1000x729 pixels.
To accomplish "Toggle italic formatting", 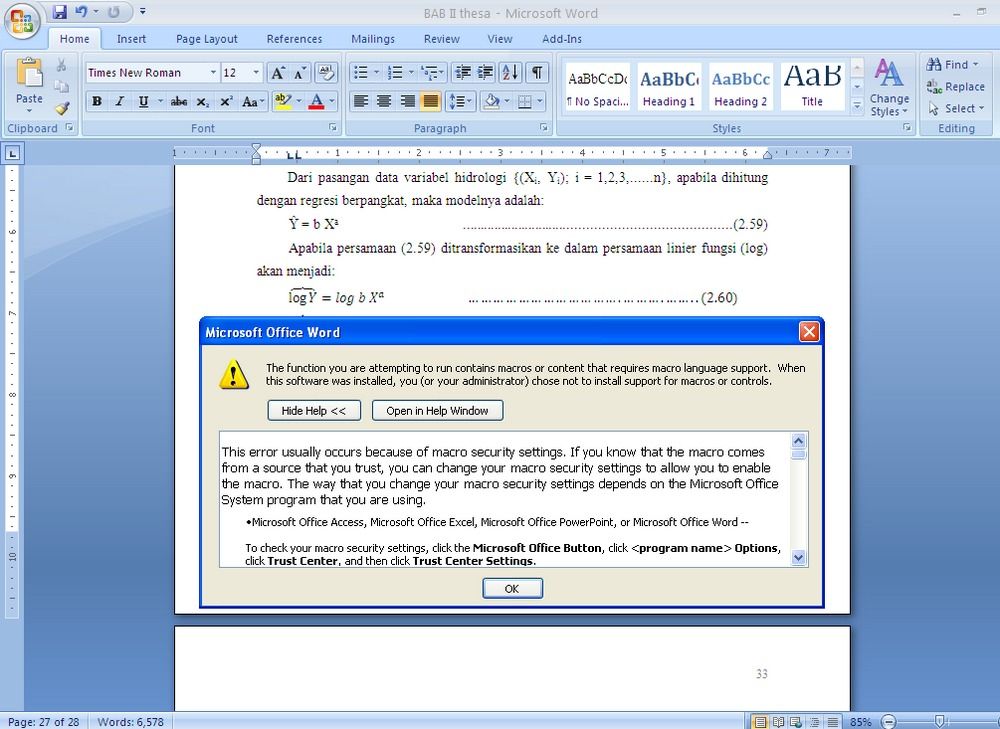I will click(x=119, y=101).
